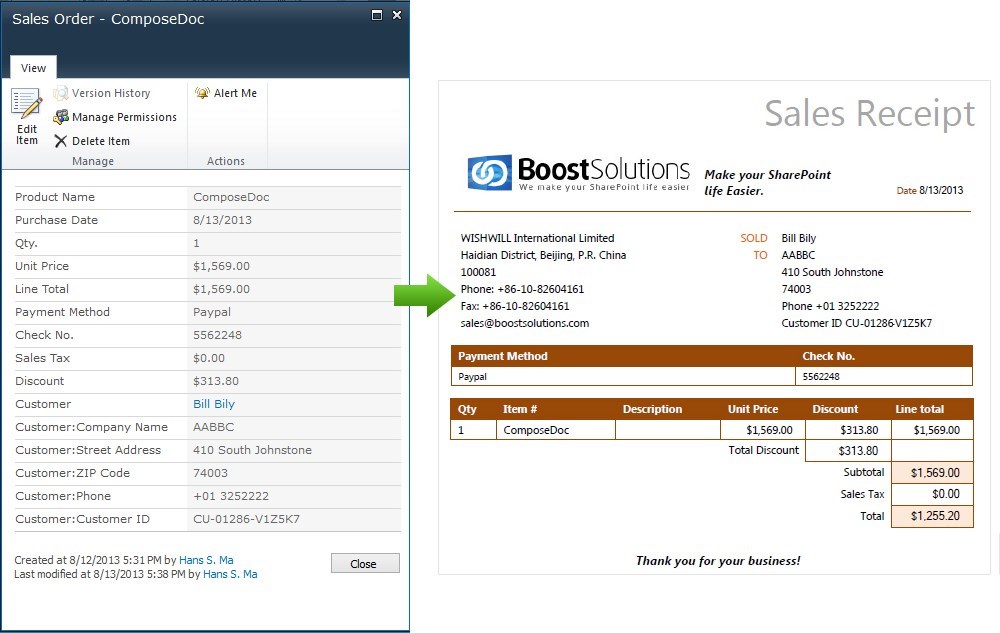
Task: Open the Bill Bily customer link
Action: pos(214,404)
